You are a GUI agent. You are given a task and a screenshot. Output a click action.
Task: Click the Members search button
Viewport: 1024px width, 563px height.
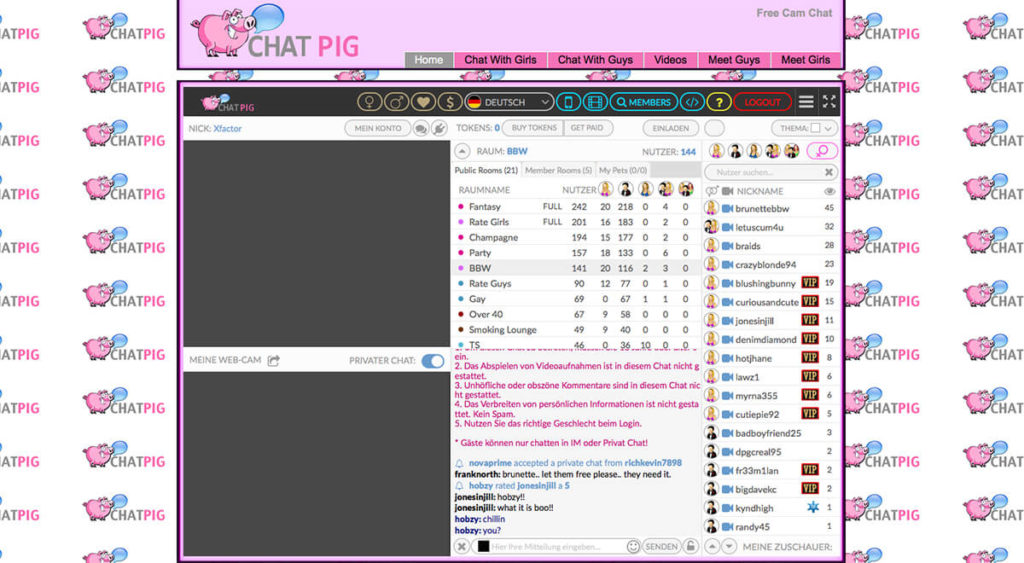644,102
